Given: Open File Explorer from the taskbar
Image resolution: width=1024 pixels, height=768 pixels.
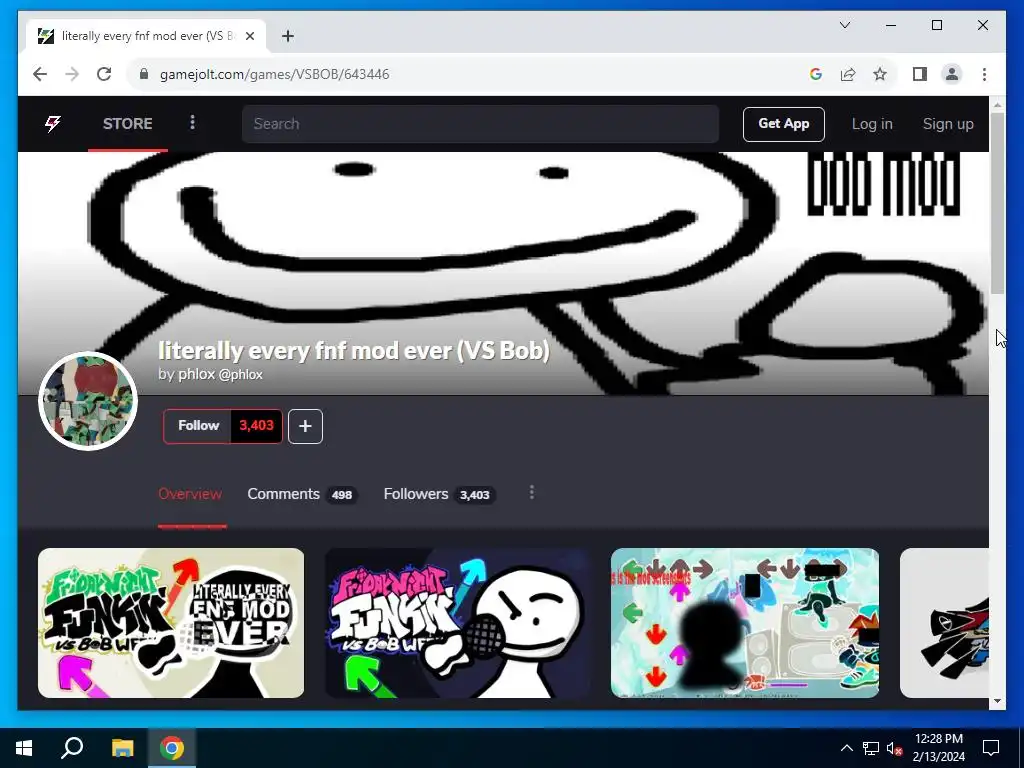Looking at the screenshot, I should pos(122,748).
